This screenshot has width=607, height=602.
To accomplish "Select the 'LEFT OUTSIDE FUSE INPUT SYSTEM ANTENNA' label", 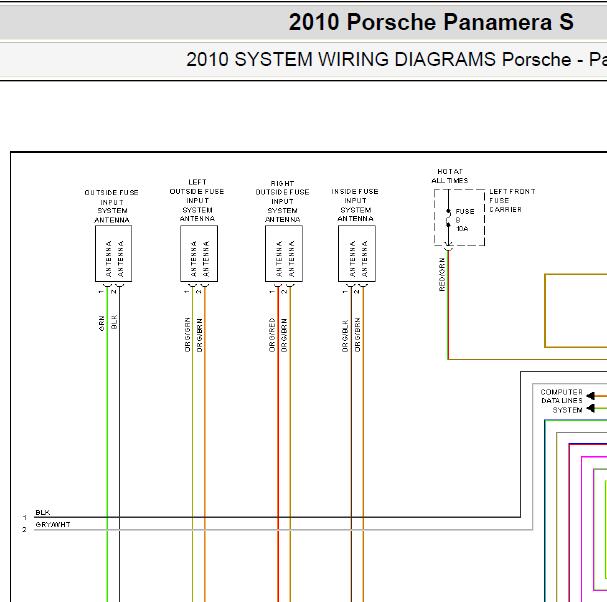I will click(197, 200).
